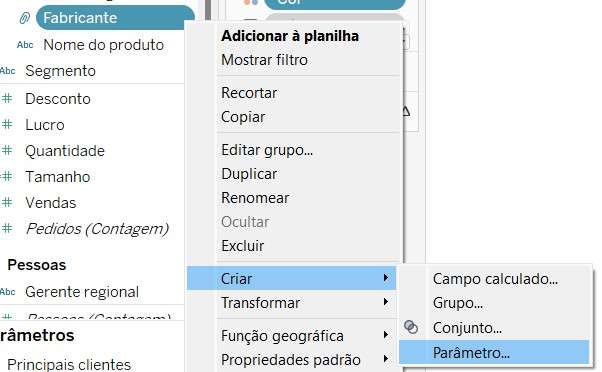Click the paperclip icon beside Fabricante
This screenshot has width=602, height=372.
point(24,18)
